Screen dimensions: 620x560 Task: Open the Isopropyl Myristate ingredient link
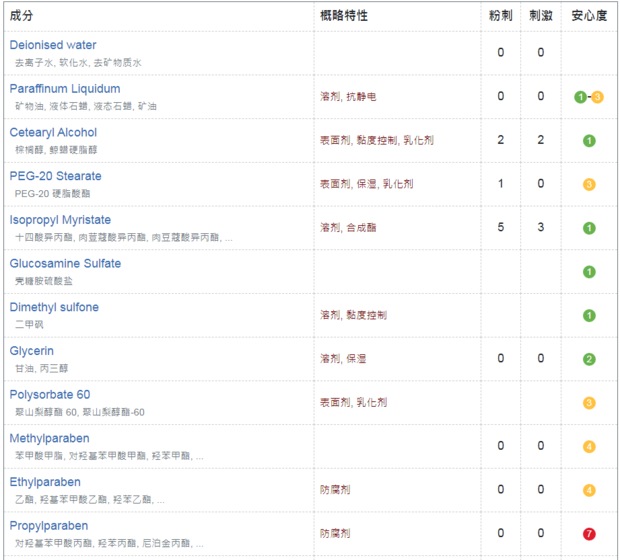60,220
